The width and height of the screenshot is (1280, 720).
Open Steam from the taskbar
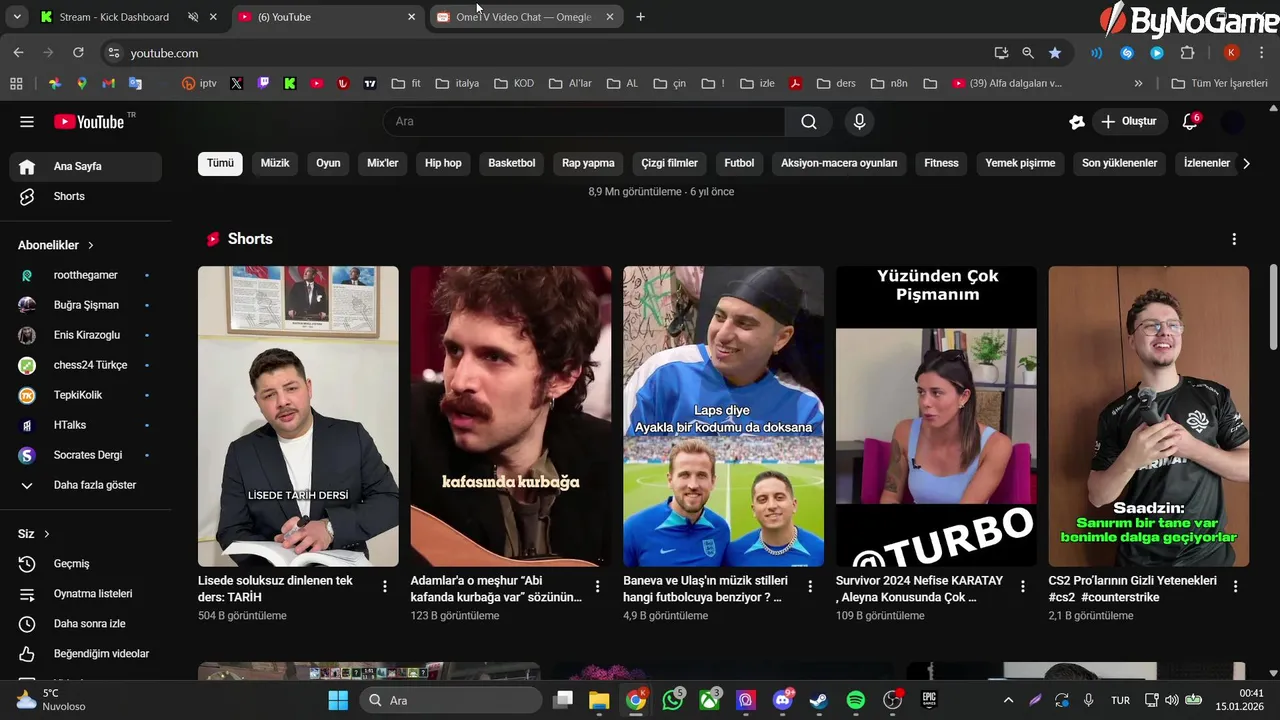tap(819, 700)
